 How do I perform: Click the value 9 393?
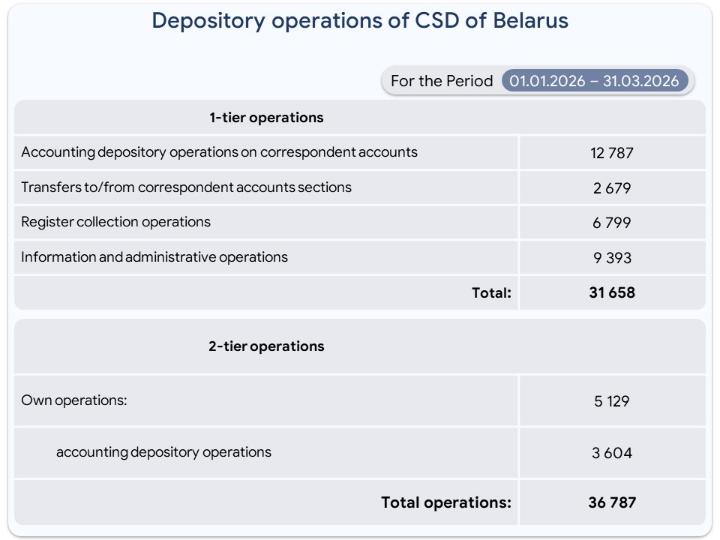[612, 258]
